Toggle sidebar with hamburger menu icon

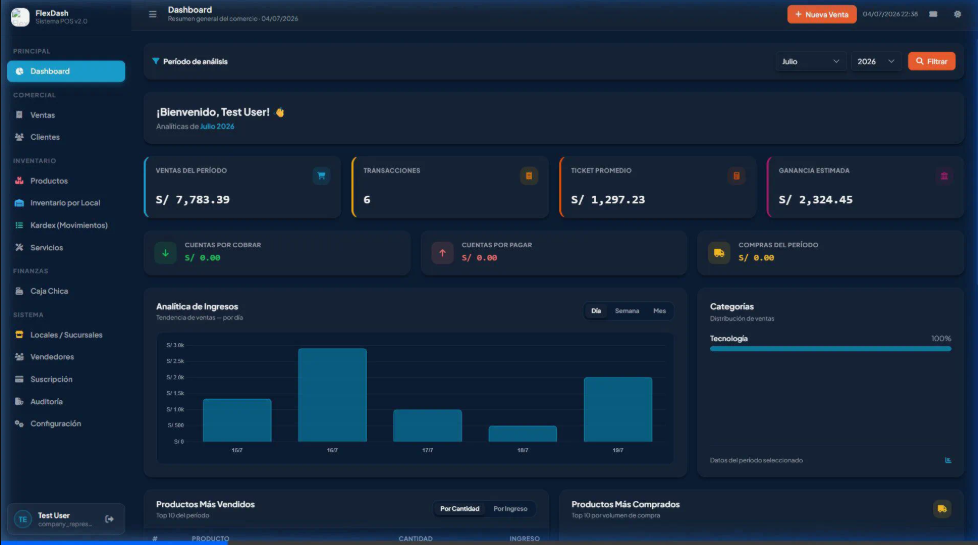[x=152, y=14]
